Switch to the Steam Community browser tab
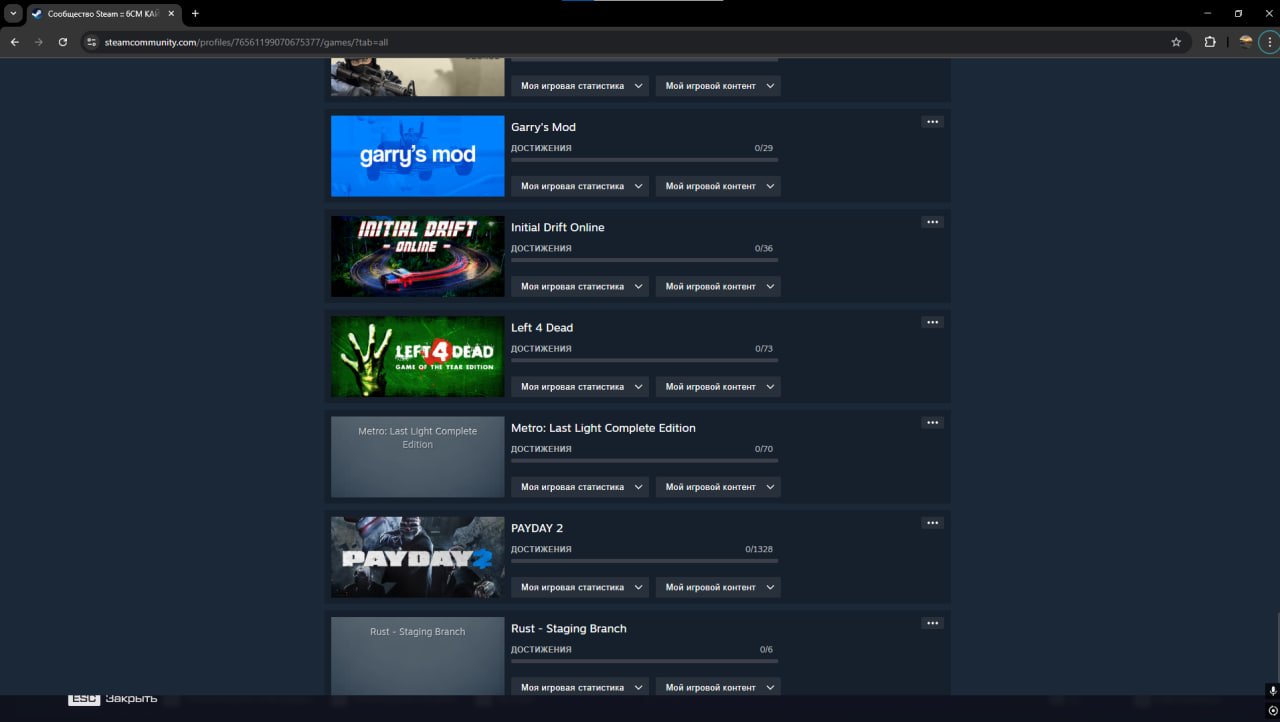The height and width of the screenshot is (722, 1280). tap(100, 14)
